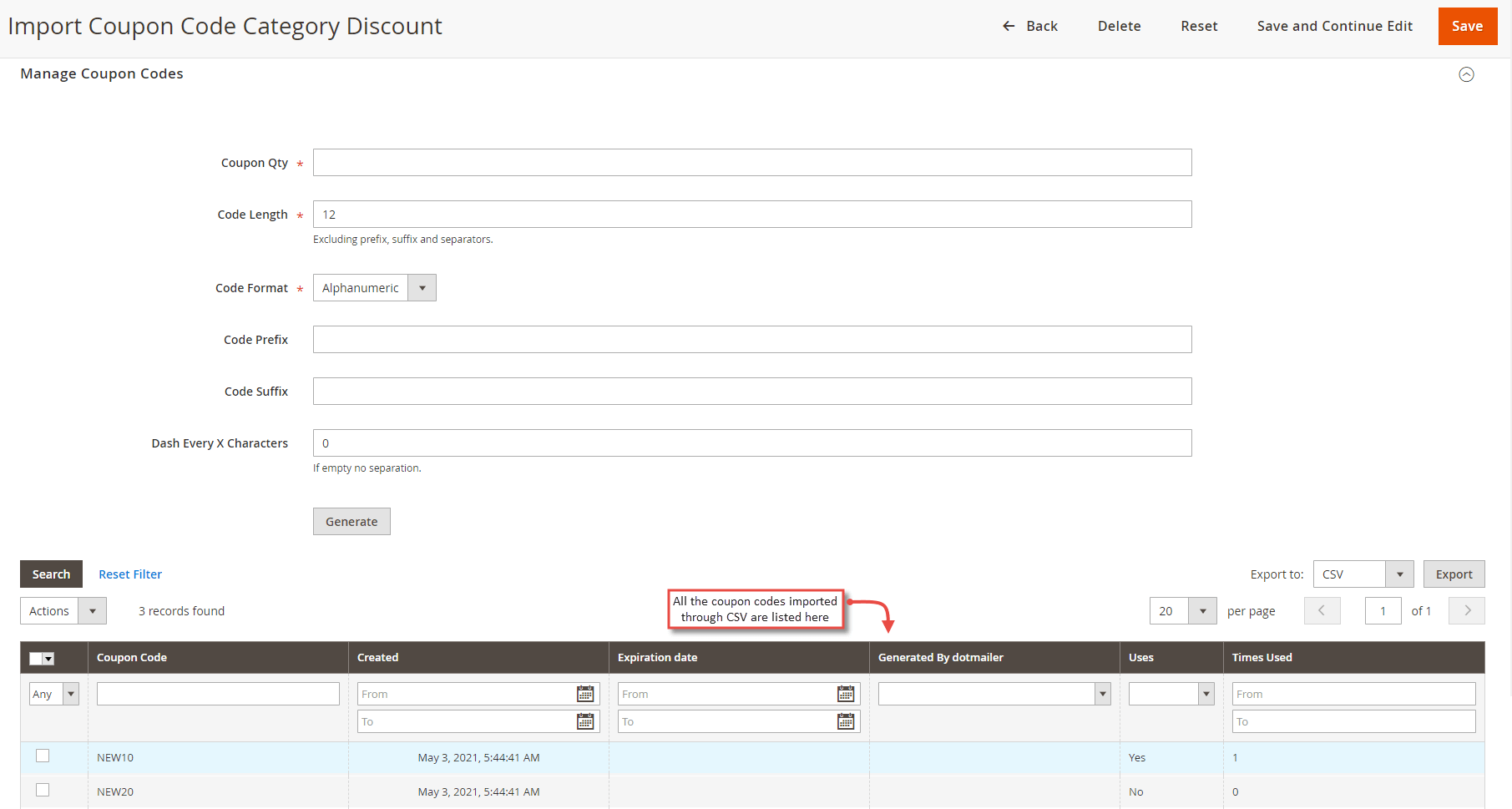Focus the Times Used From filter field
This screenshot has height=809, width=1512.
tap(1353, 694)
